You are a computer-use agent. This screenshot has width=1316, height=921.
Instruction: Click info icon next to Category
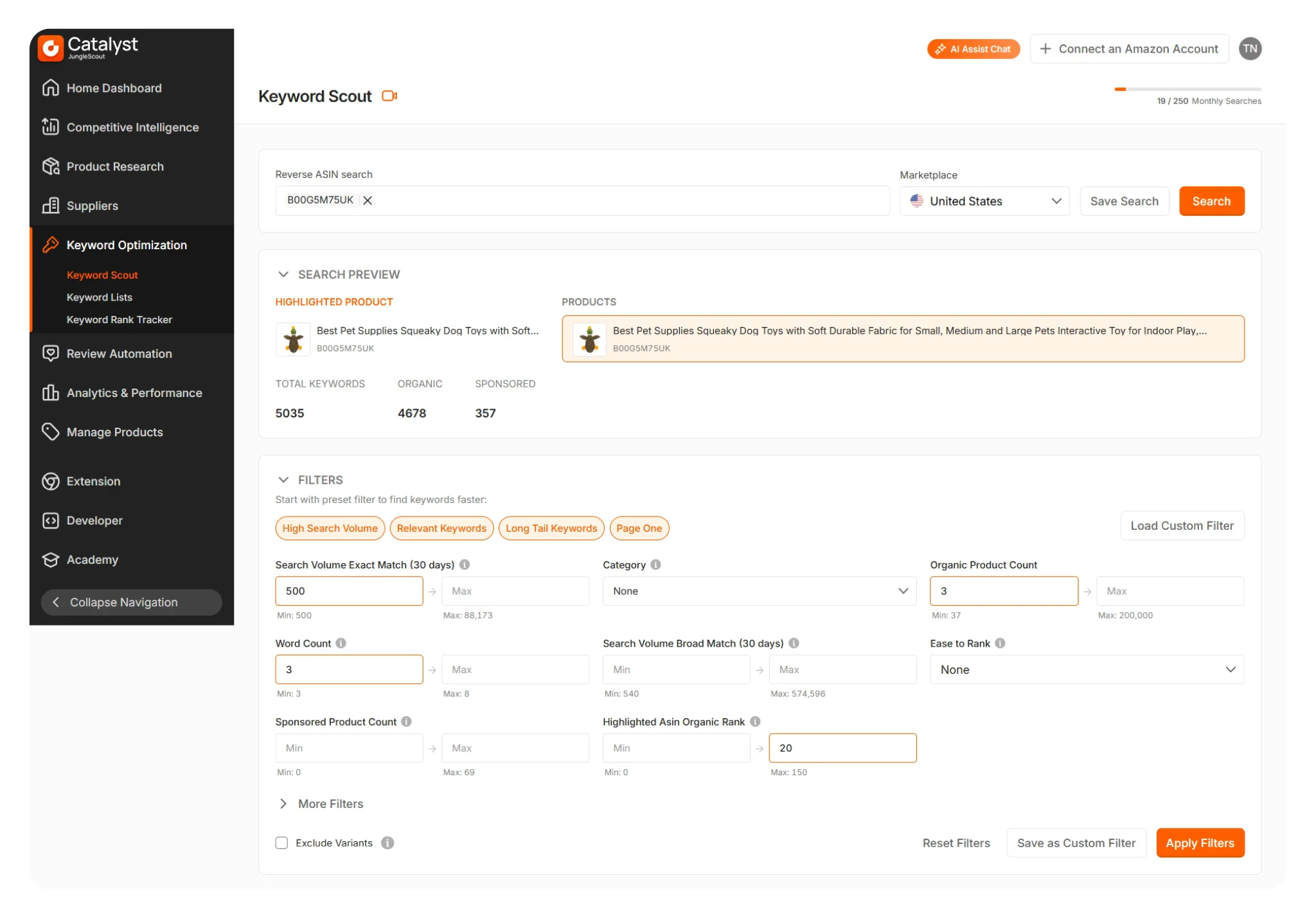click(655, 565)
